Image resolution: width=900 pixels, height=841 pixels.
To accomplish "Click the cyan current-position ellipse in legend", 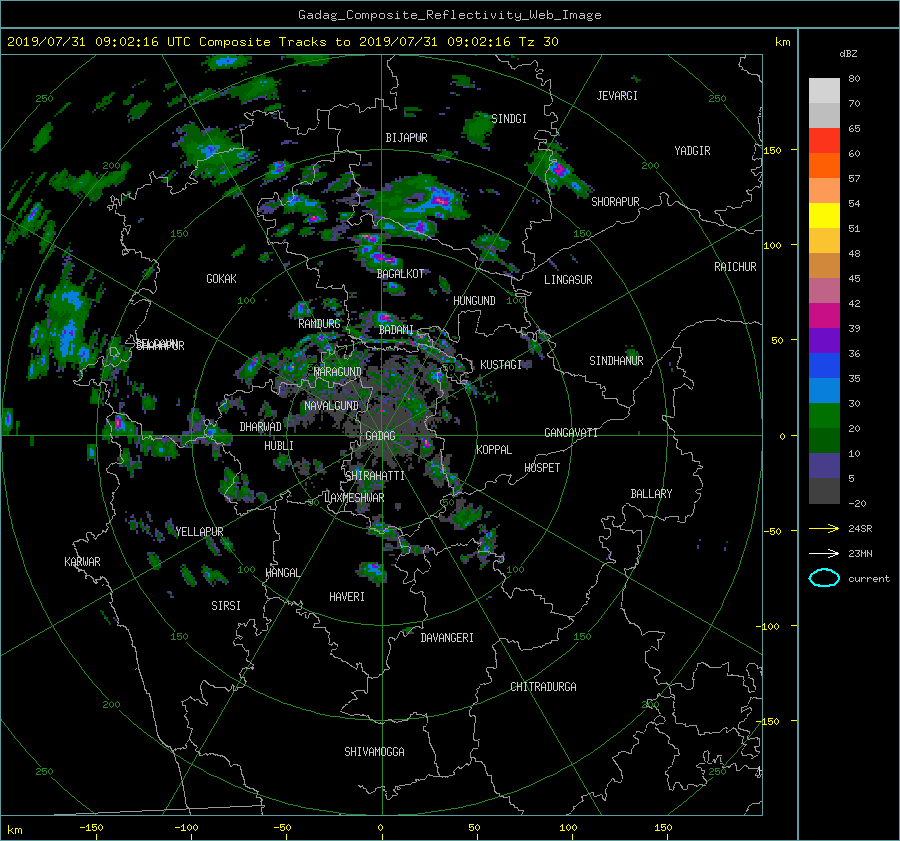I will 824,578.
